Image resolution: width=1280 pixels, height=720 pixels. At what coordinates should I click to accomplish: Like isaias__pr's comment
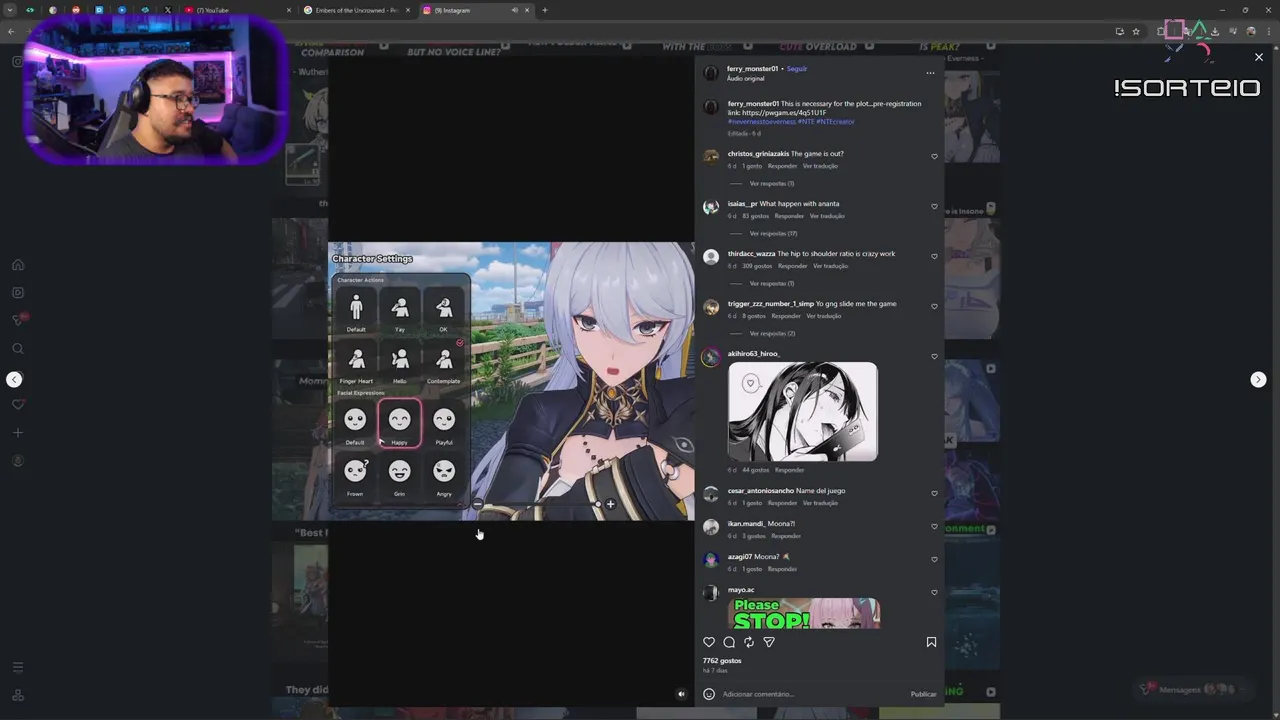click(x=935, y=206)
